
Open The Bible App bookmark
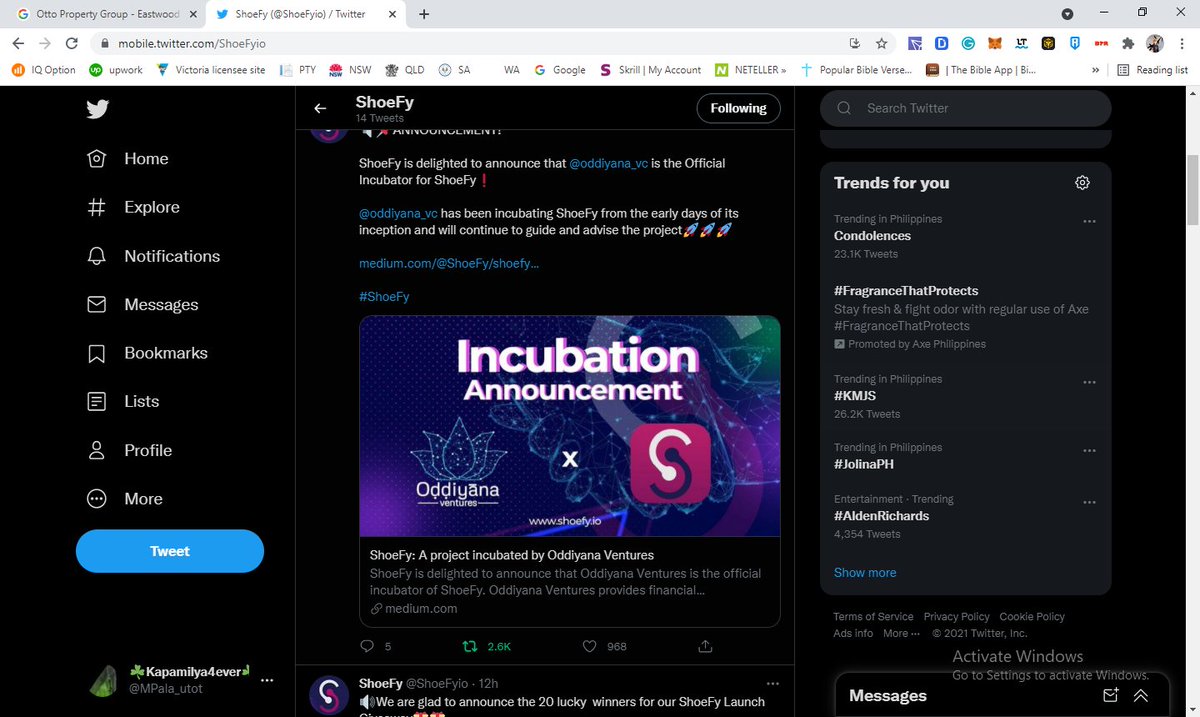[x=981, y=70]
